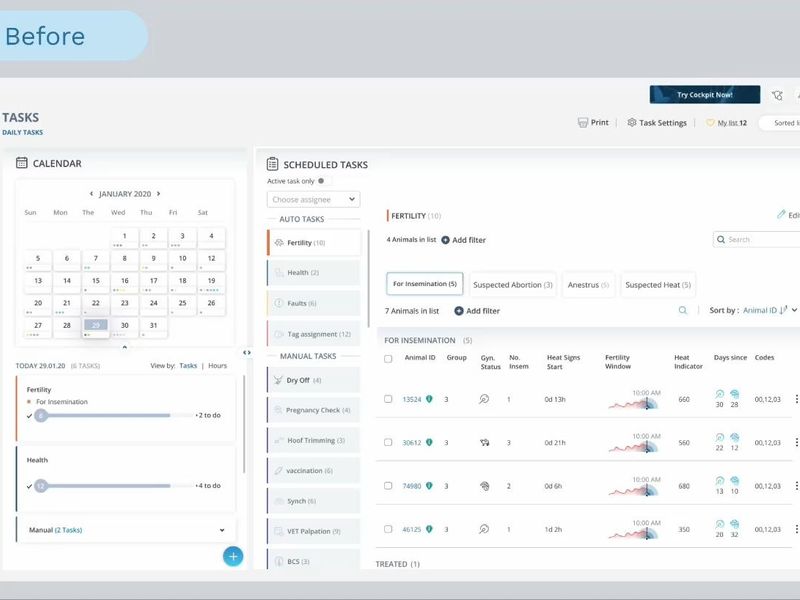
Task: Go to previous month in calendar
Action: click(x=91, y=194)
